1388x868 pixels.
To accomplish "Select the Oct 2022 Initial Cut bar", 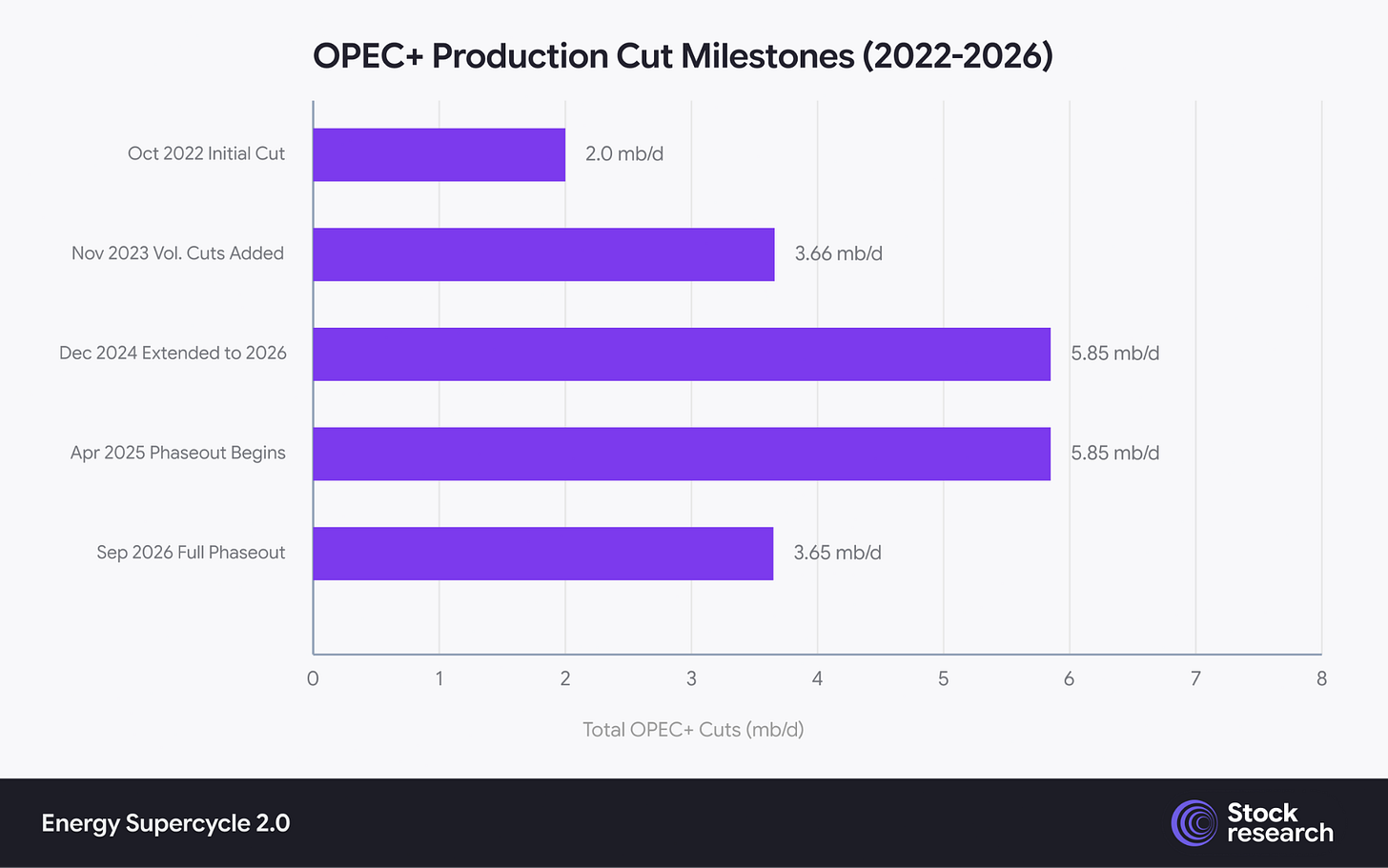I will (439, 154).
